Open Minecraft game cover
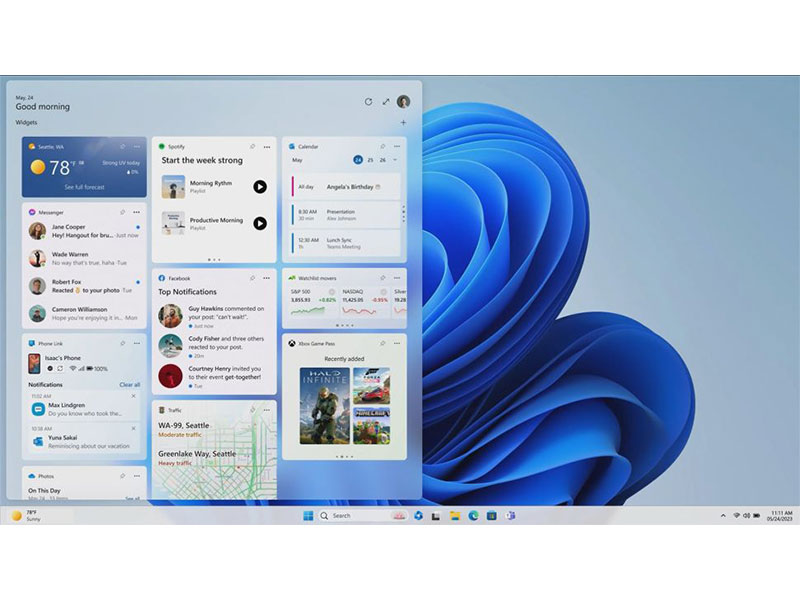800x600 pixels. pyautogui.click(x=371, y=426)
